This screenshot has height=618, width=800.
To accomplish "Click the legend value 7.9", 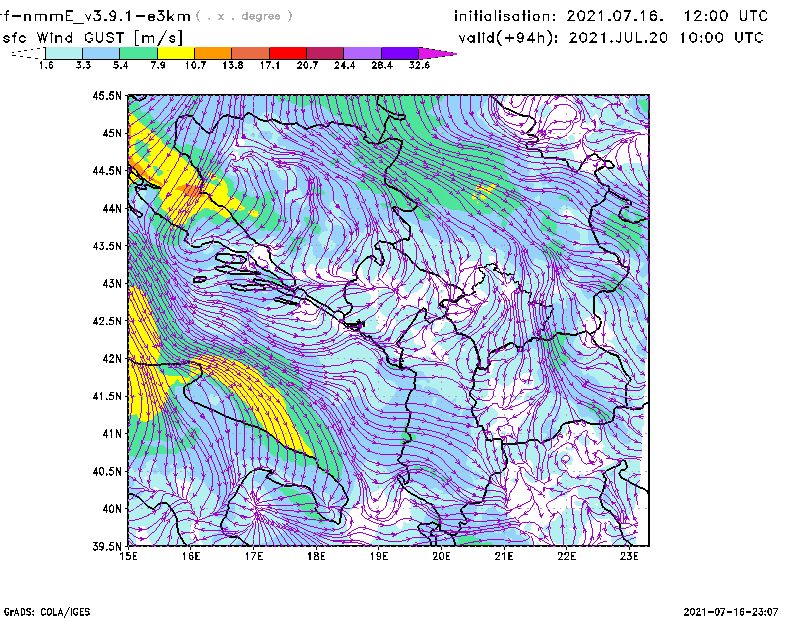I will (x=158, y=65).
